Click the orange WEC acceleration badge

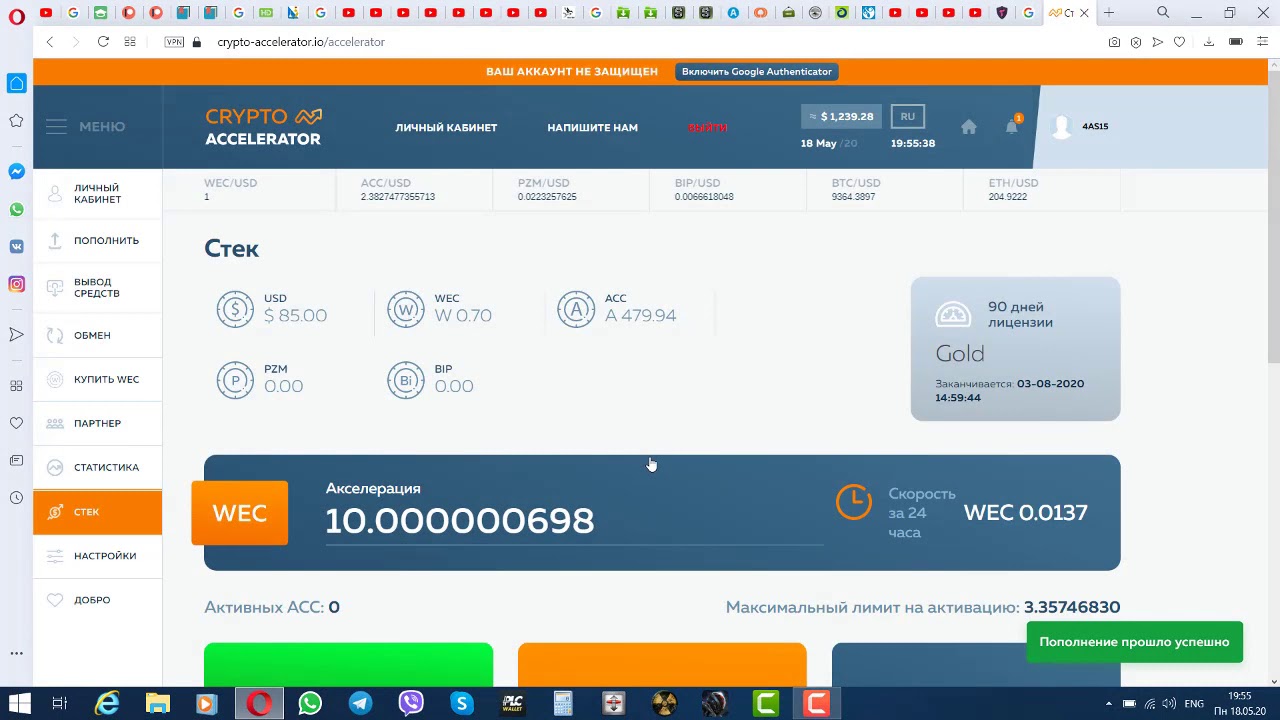click(x=240, y=513)
